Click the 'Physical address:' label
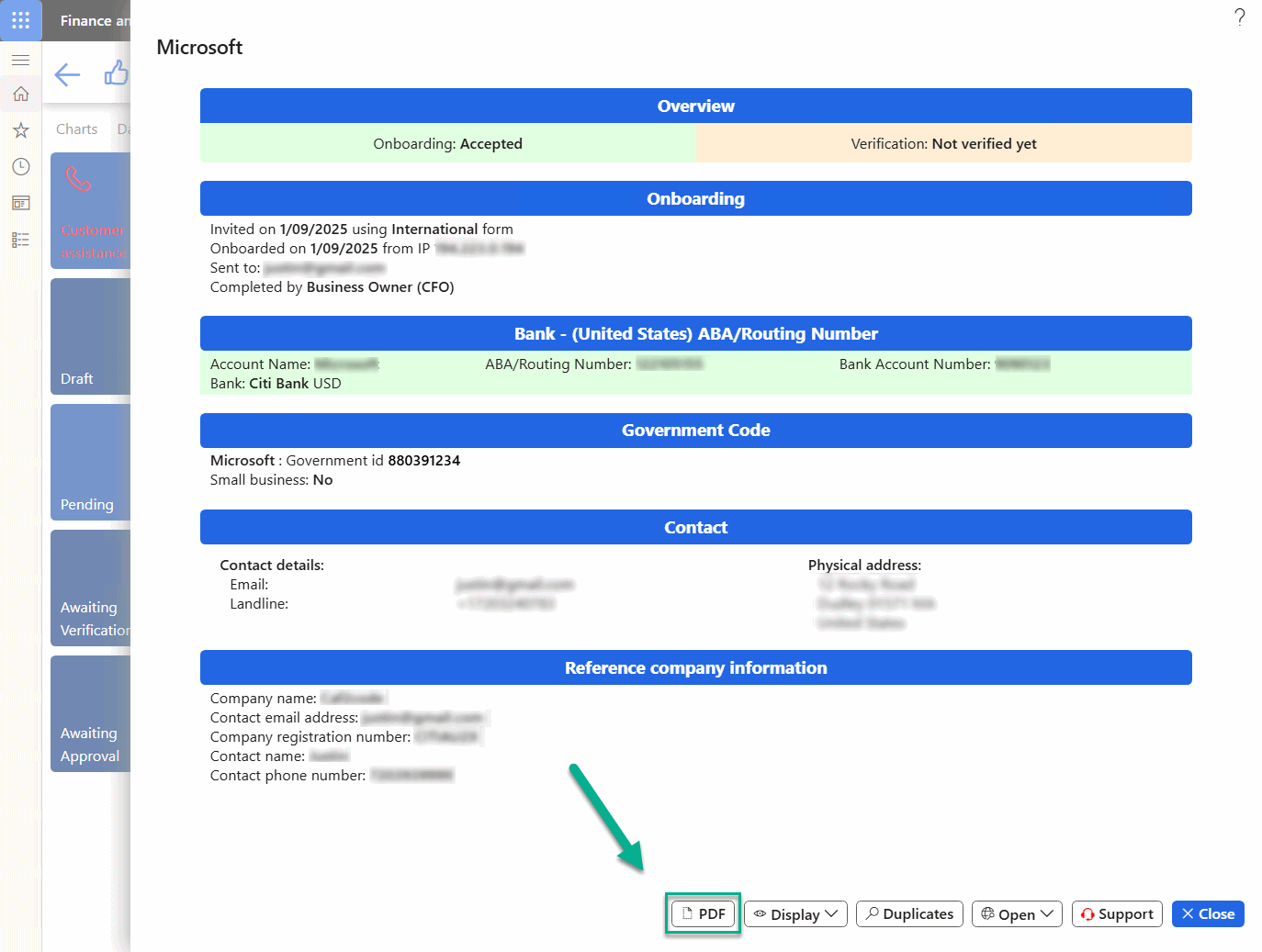Image resolution: width=1262 pixels, height=952 pixels. [864, 566]
